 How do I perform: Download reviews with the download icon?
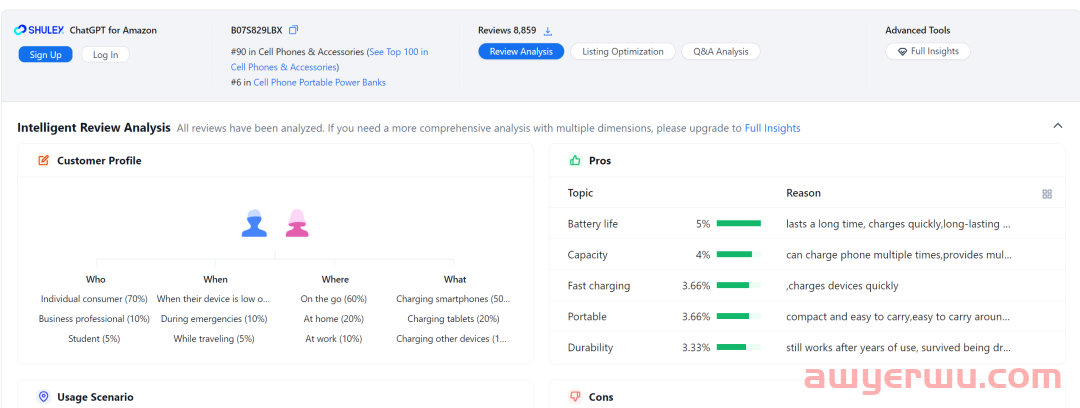pyautogui.click(x=548, y=30)
